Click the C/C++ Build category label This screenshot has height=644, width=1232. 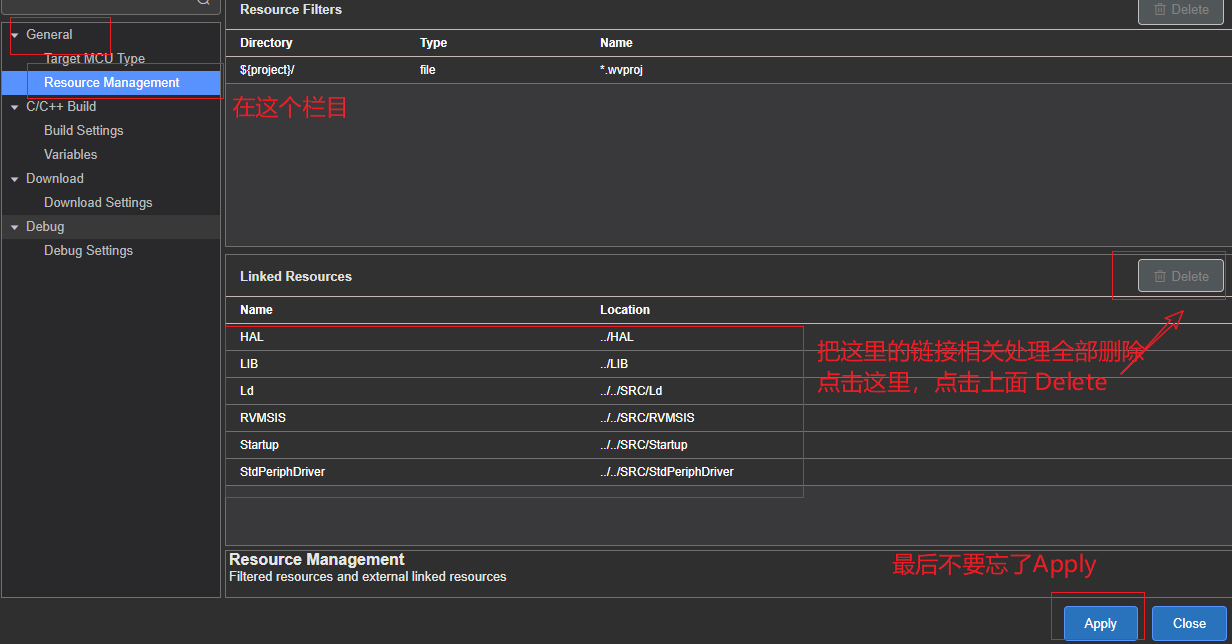[61, 107]
